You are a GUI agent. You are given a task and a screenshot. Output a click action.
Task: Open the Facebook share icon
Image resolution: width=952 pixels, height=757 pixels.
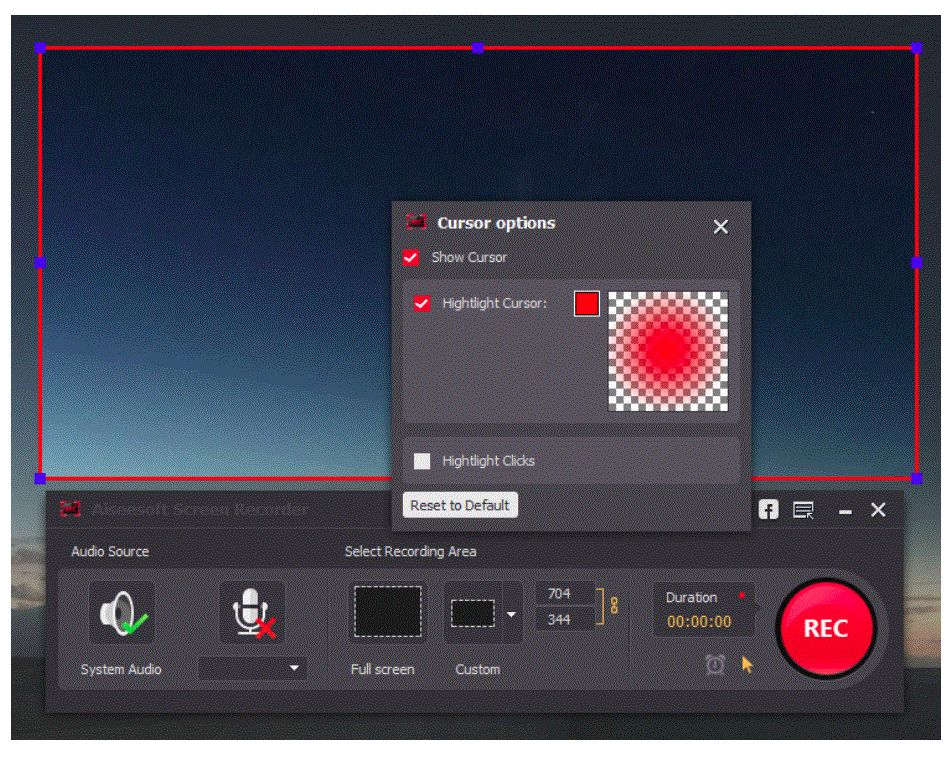[x=768, y=510]
